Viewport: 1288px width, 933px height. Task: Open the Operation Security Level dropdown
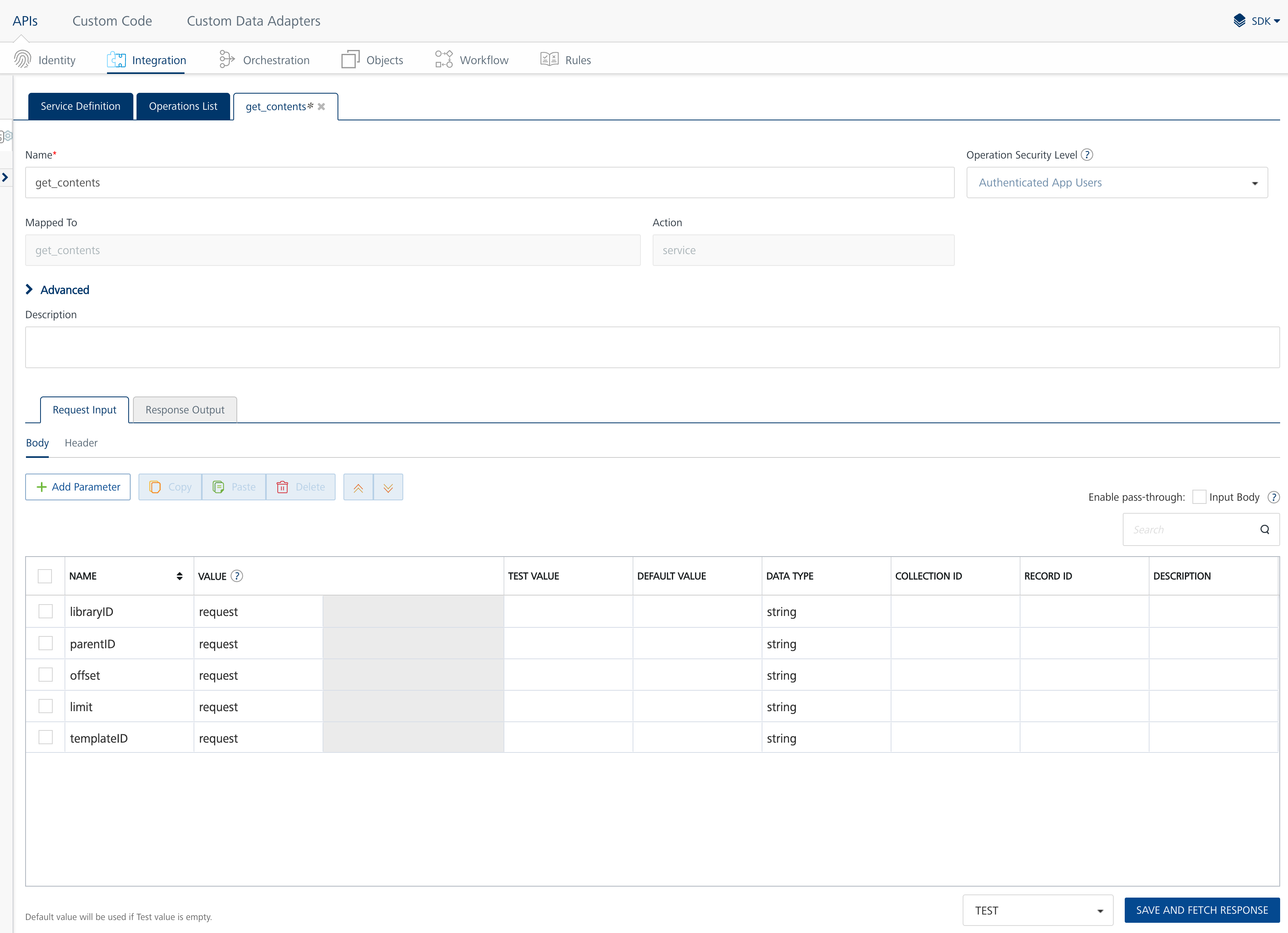point(1116,183)
